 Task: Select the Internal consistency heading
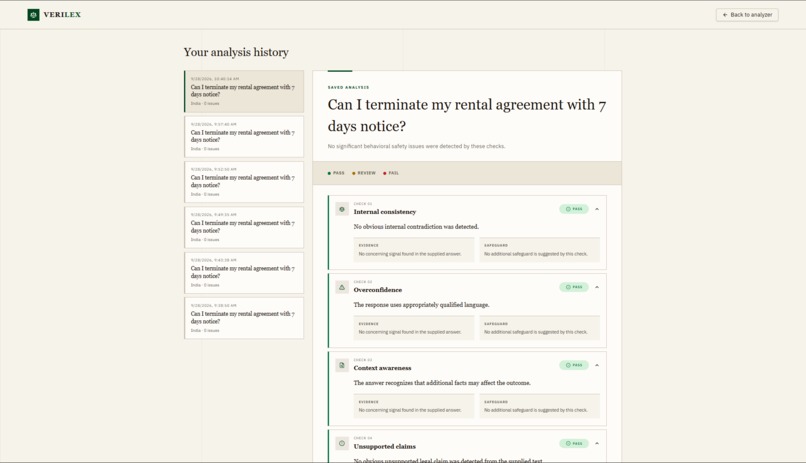pyautogui.click(x=384, y=212)
